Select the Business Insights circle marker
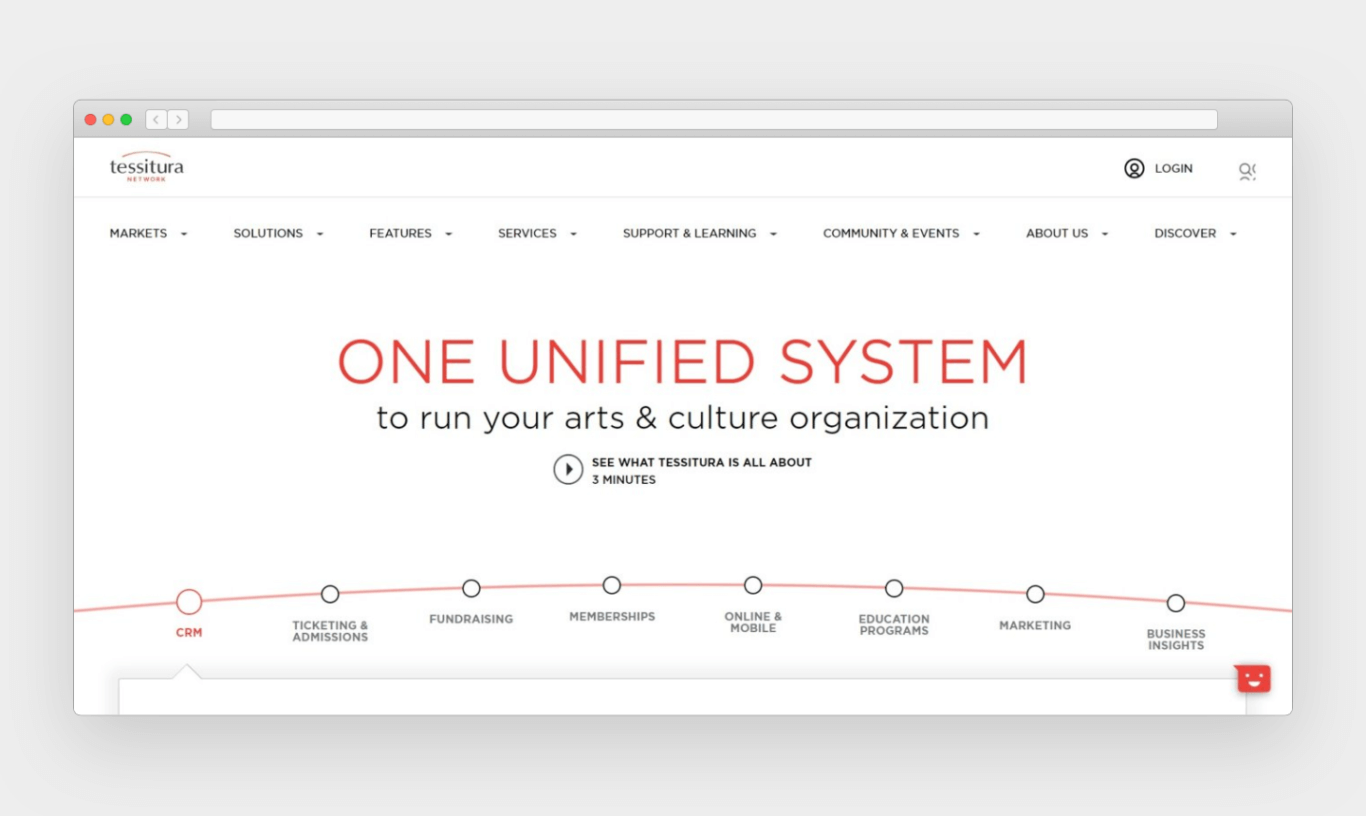The height and width of the screenshot is (816, 1366). pos(1176,603)
